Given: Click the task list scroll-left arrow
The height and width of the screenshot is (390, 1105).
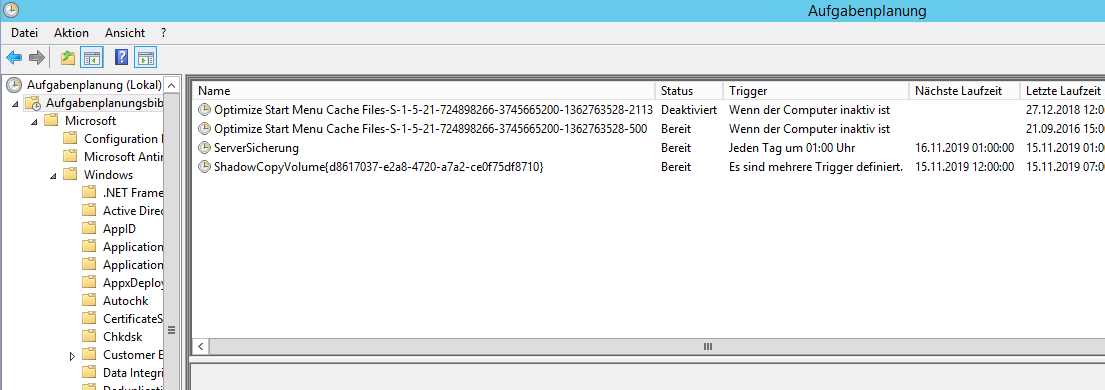Looking at the screenshot, I should [201, 347].
